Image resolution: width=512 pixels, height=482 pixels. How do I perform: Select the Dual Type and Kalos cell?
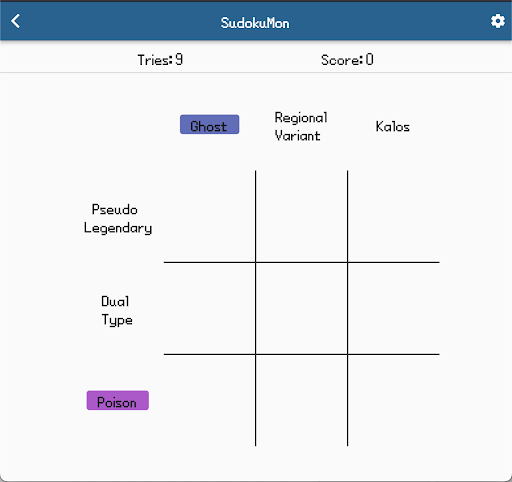[x=394, y=308]
